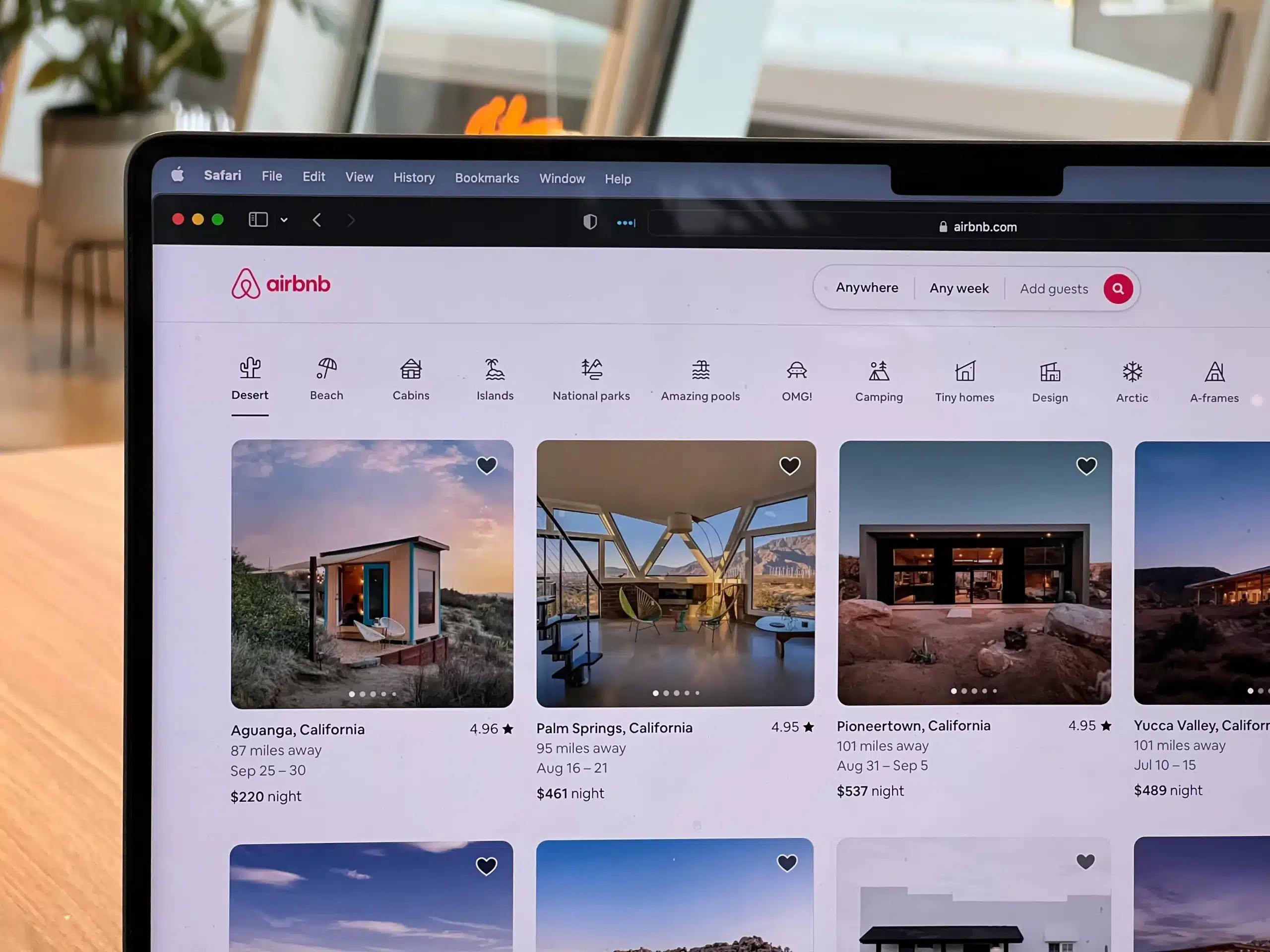Click the Palm Springs listing thumbnail
The image size is (1270, 952).
[675, 572]
